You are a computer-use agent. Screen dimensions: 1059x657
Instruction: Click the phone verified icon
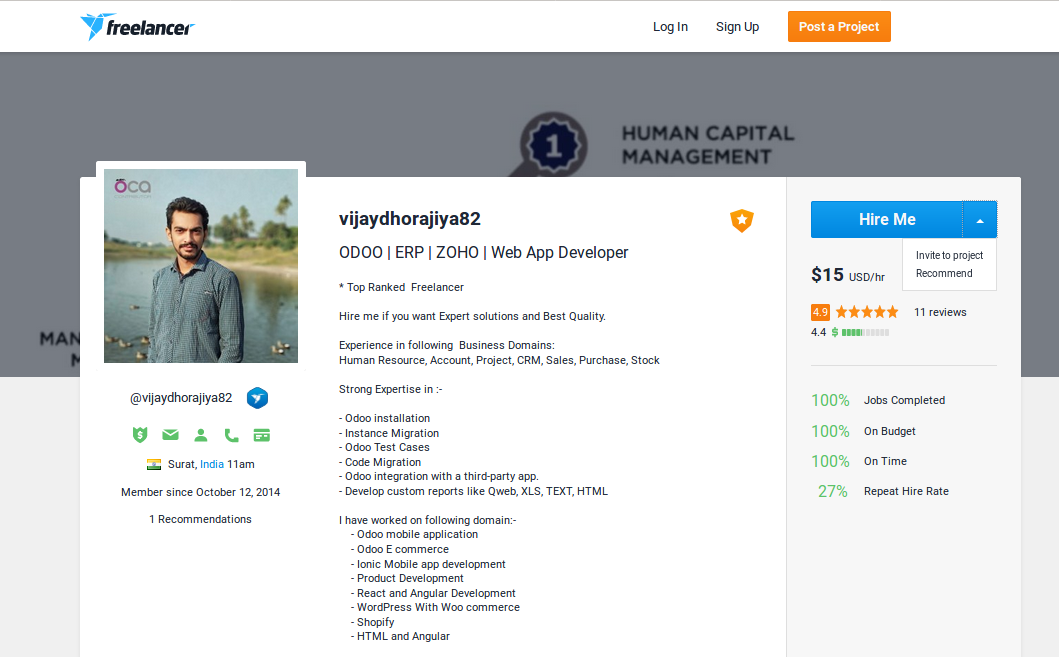(x=231, y=435)
